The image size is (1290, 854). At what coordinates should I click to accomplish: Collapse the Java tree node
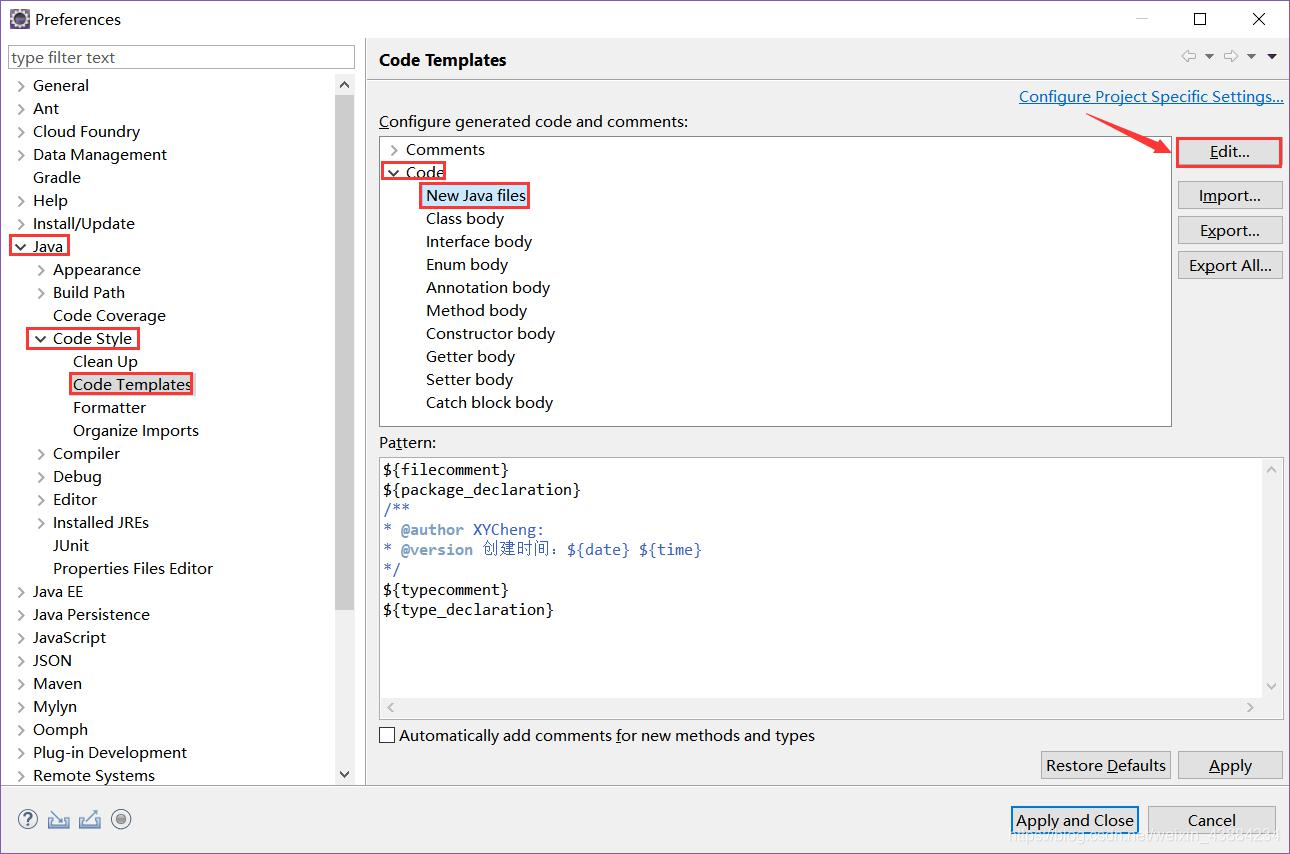[x=21, y=246]
